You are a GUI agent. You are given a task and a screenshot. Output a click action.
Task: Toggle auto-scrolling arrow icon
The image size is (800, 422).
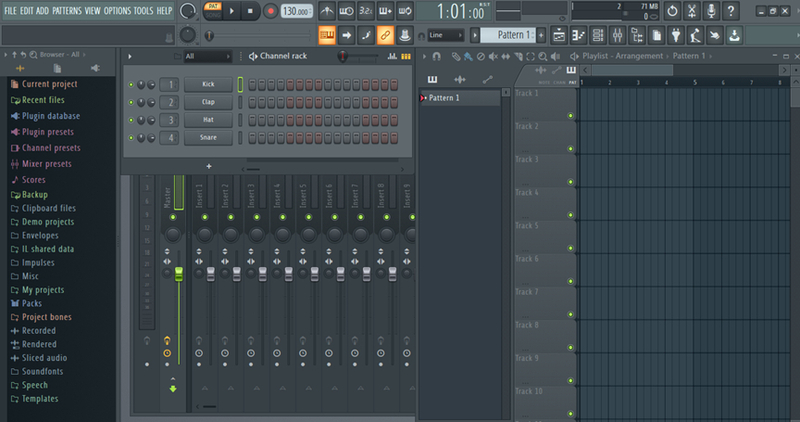point(346,35)
